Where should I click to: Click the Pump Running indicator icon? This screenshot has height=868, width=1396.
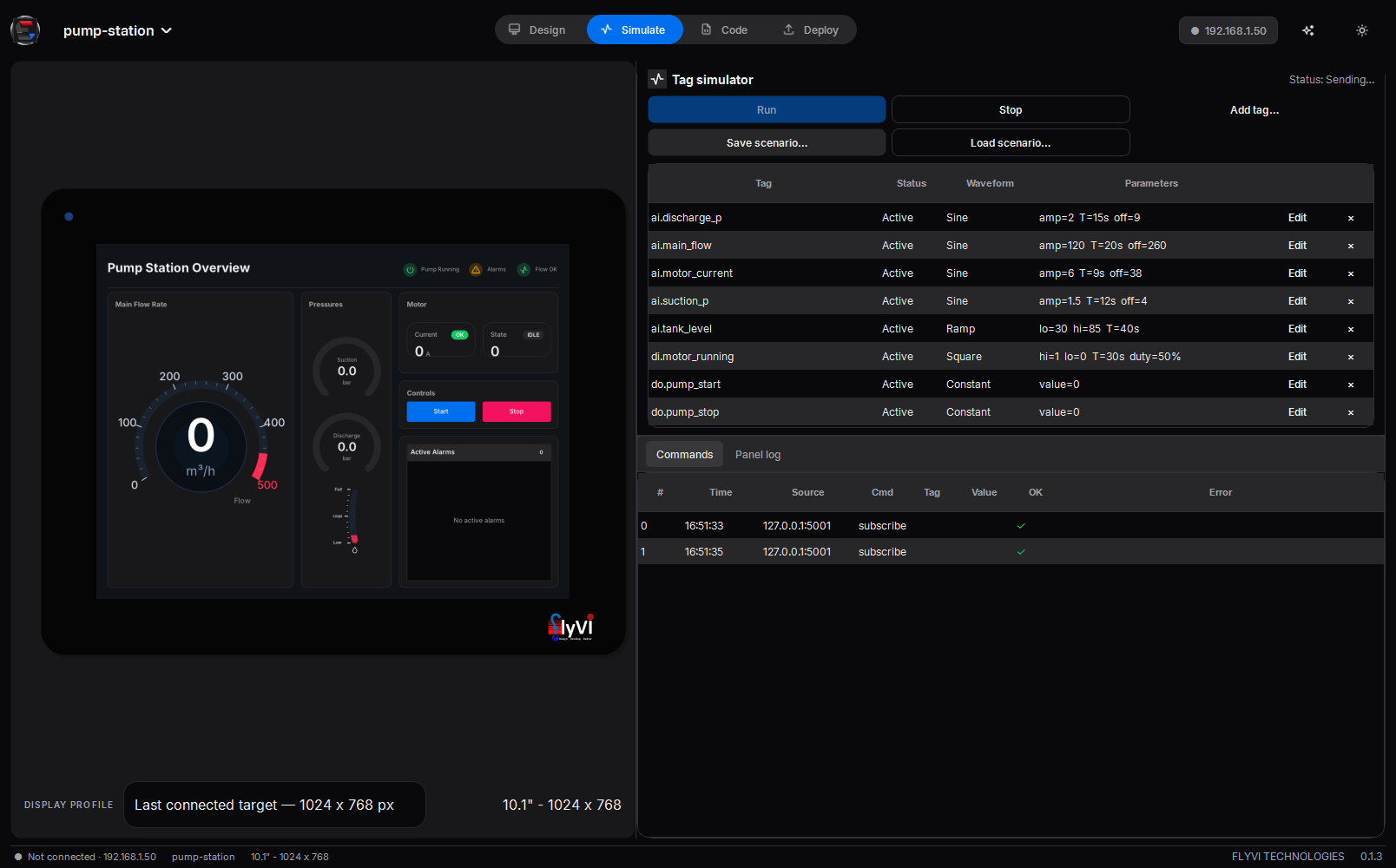(410, 269)
